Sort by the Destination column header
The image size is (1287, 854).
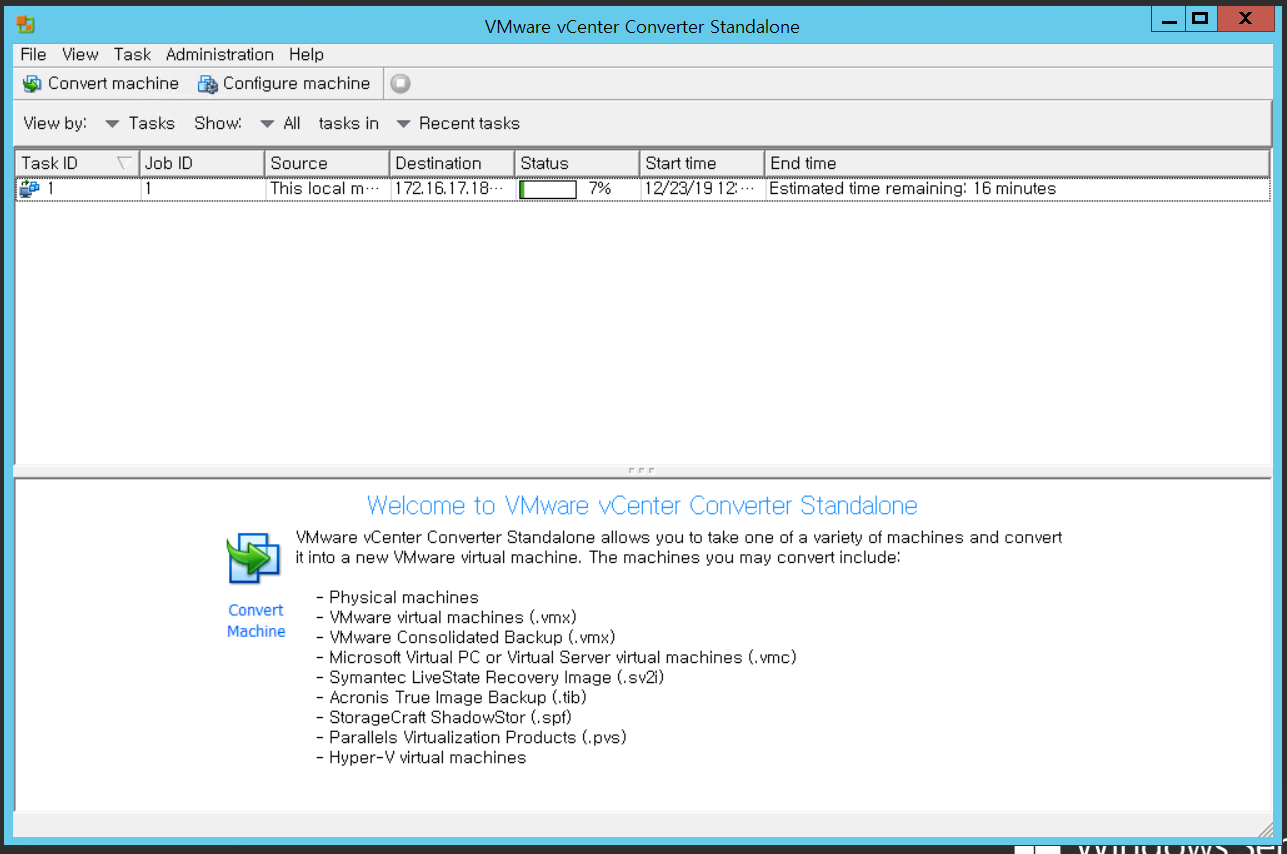pyautogui.click(x=452, y=163)
